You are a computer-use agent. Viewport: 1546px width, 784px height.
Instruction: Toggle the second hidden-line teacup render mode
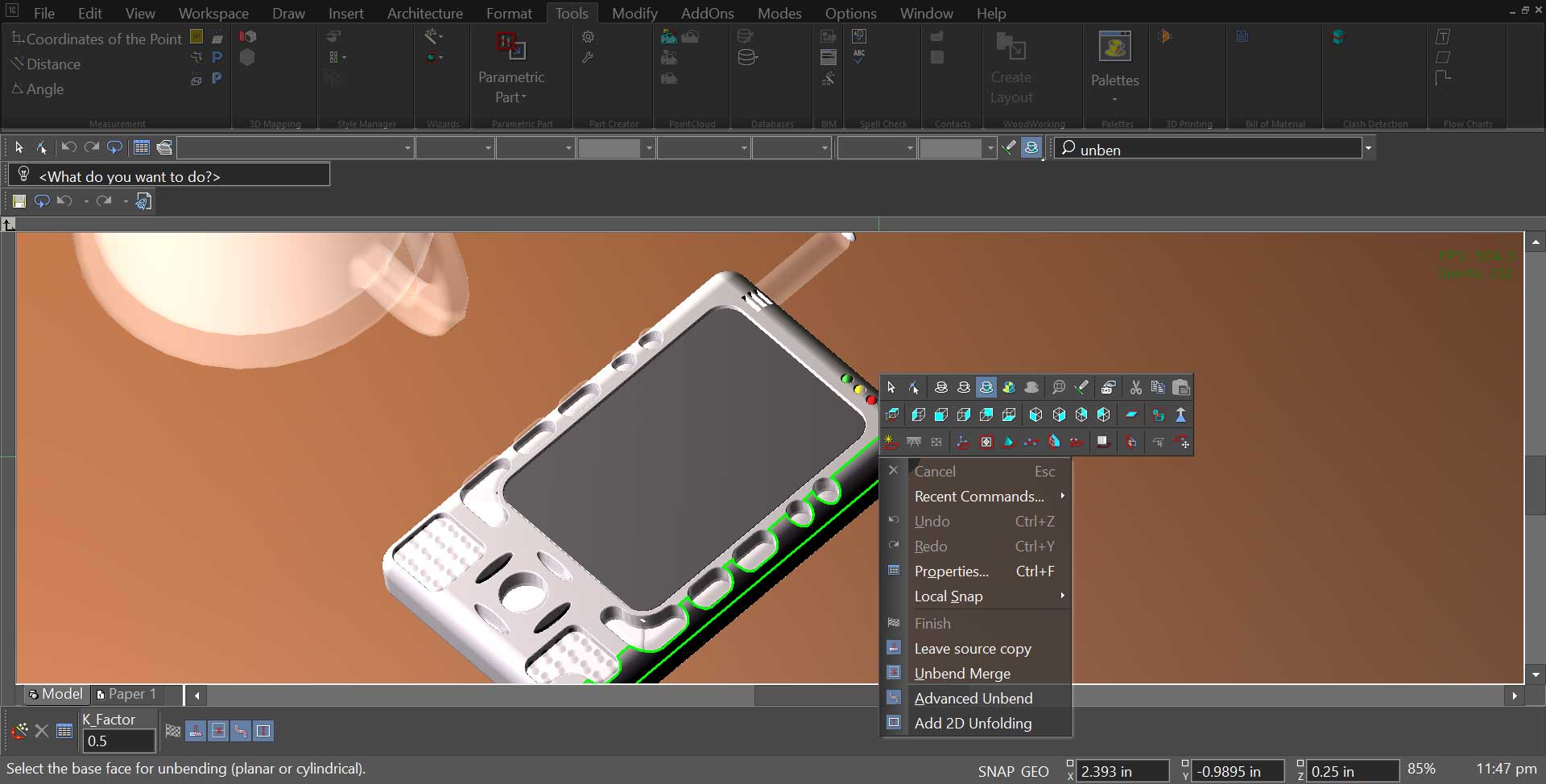[x=964, y=388]
